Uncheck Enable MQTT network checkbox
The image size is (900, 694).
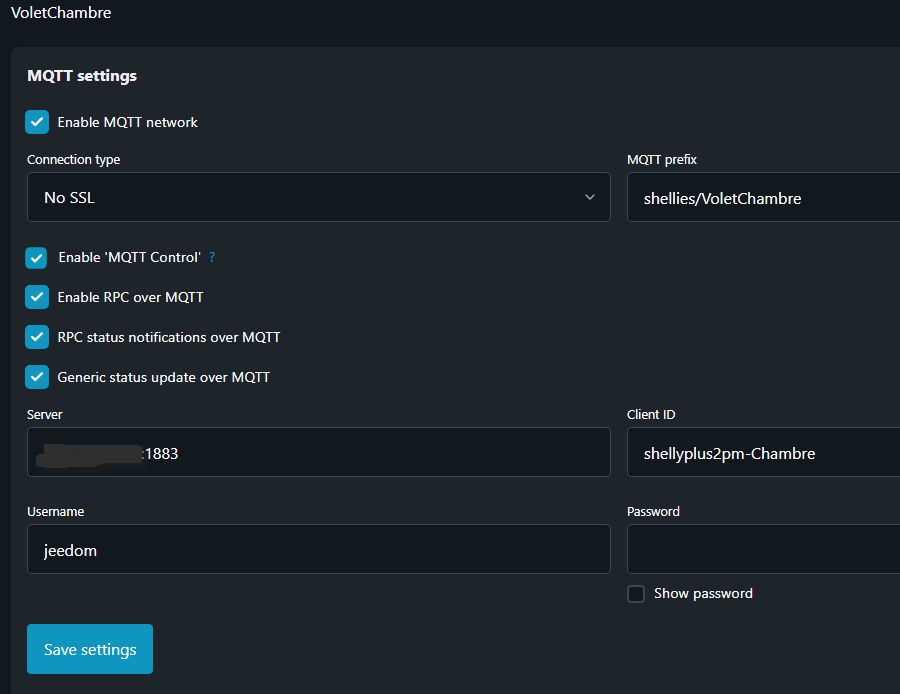pyautogui.click(x=37, y=122)
